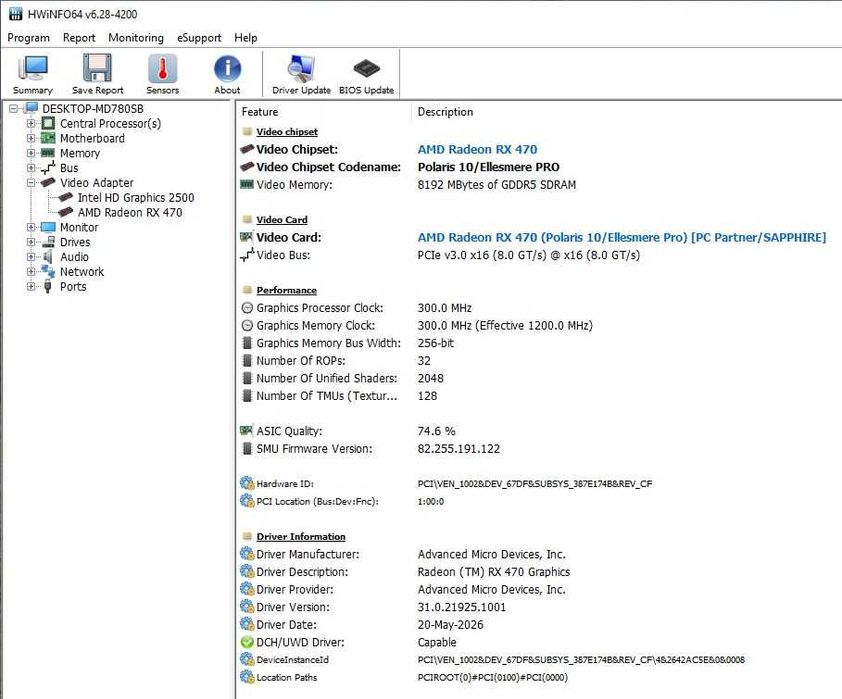Select Audio in the tree
Screen dimensions: 842x699
coord(74,257)
